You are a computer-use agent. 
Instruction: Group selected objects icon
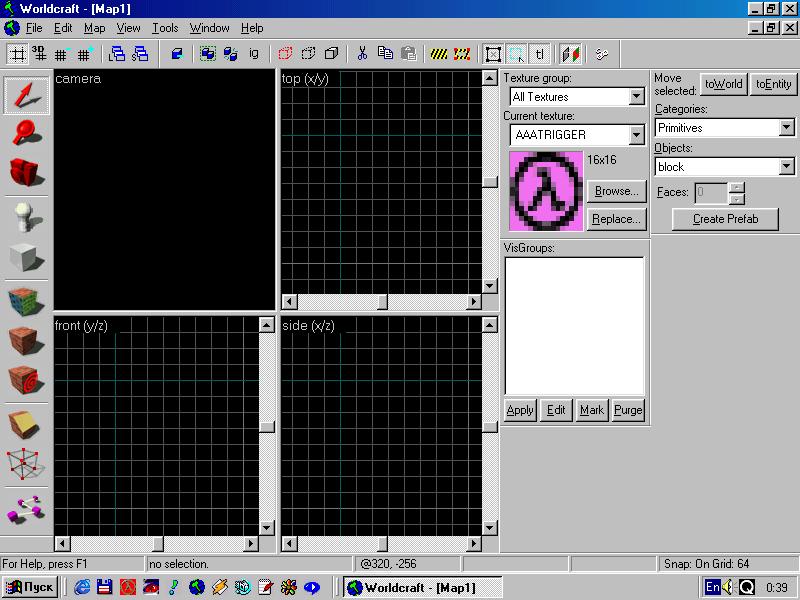pos(208,54)
